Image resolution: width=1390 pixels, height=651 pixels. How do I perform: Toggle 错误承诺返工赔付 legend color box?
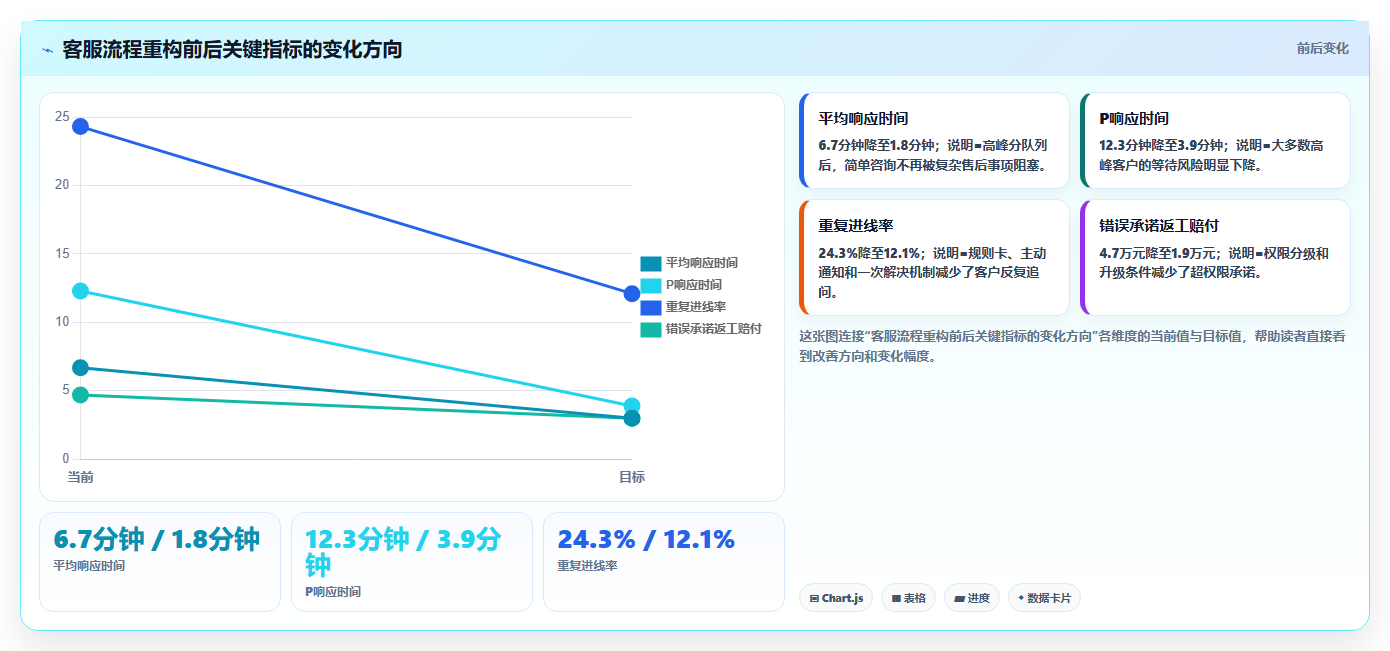pos(651,330)
